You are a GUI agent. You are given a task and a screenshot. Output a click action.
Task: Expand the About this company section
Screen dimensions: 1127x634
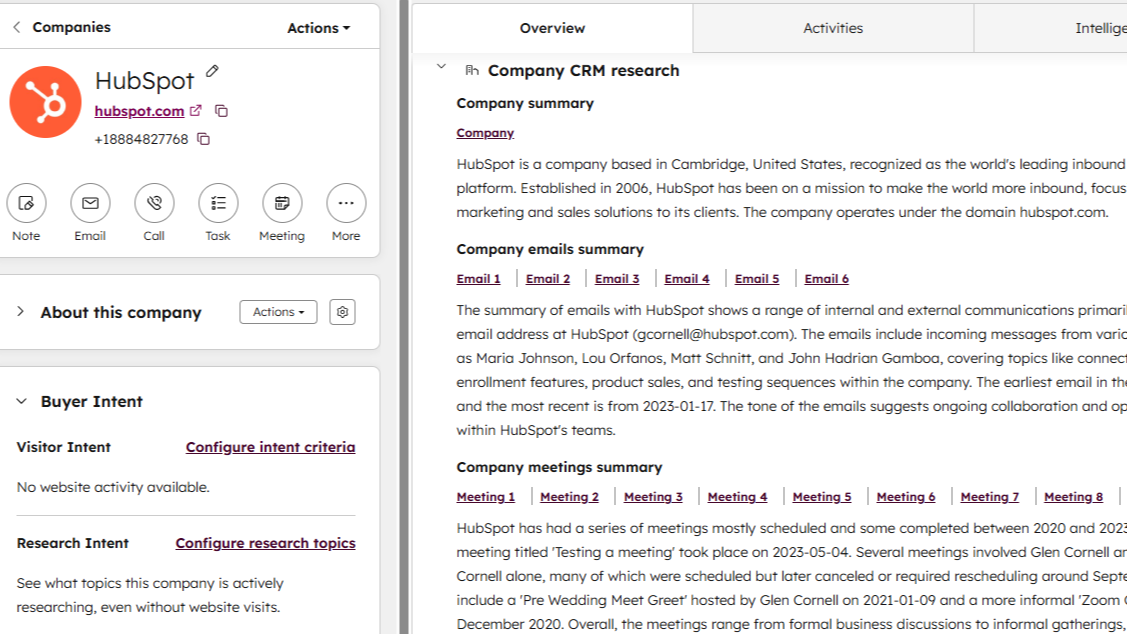pos(20,312)
